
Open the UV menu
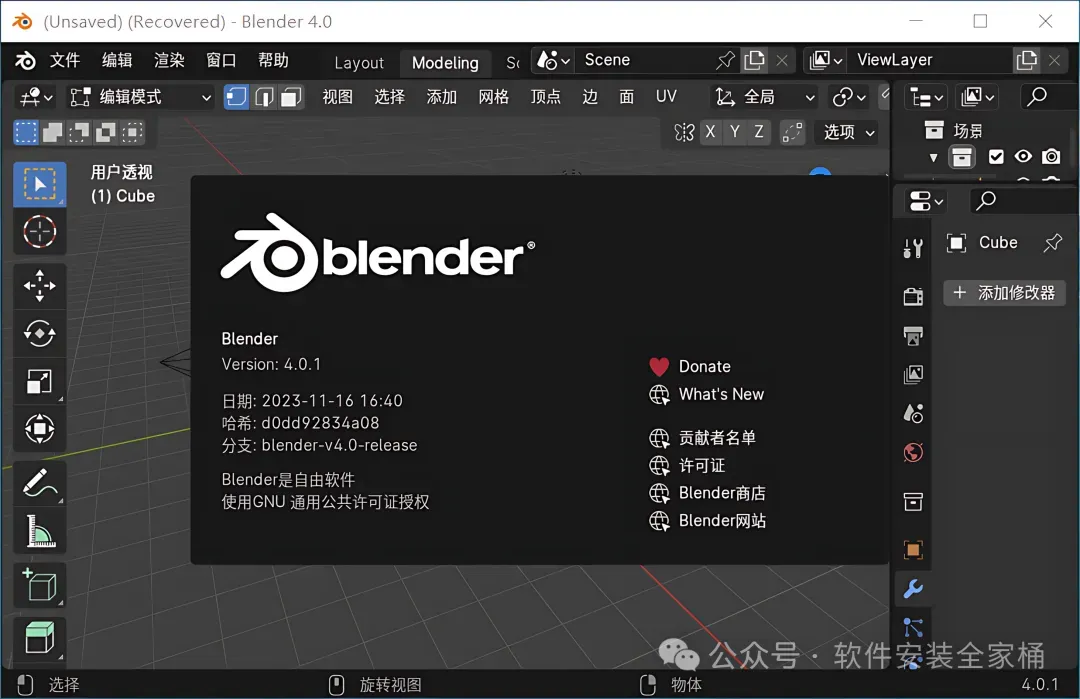click(666, 97)
